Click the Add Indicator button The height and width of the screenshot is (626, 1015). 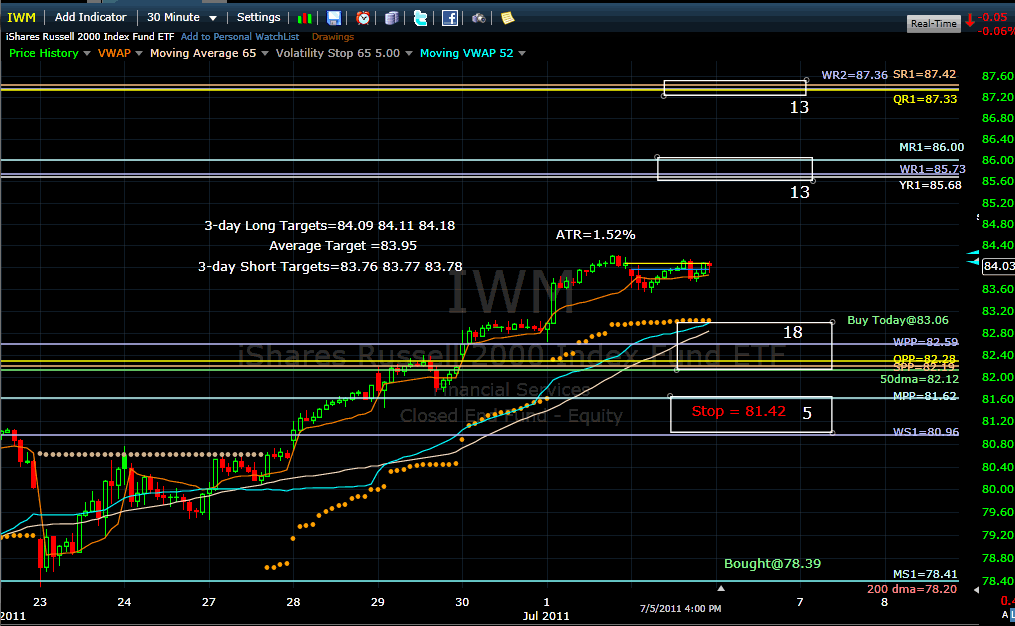coord(91,17)
